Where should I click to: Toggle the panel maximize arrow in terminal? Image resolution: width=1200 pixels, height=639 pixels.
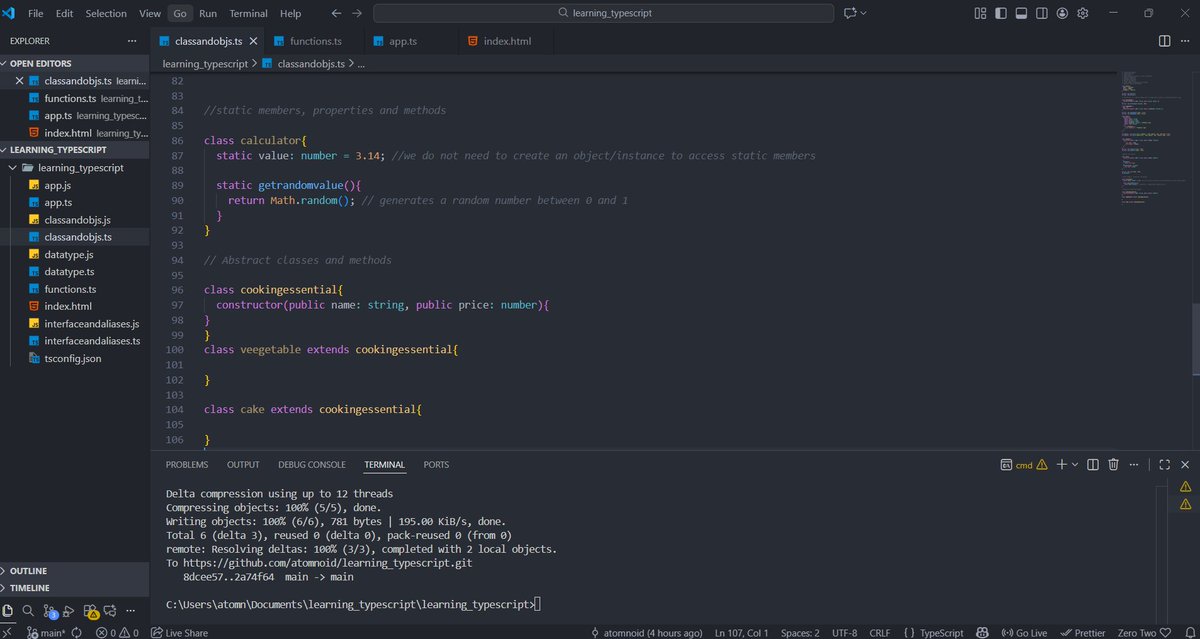[1164, 464]
